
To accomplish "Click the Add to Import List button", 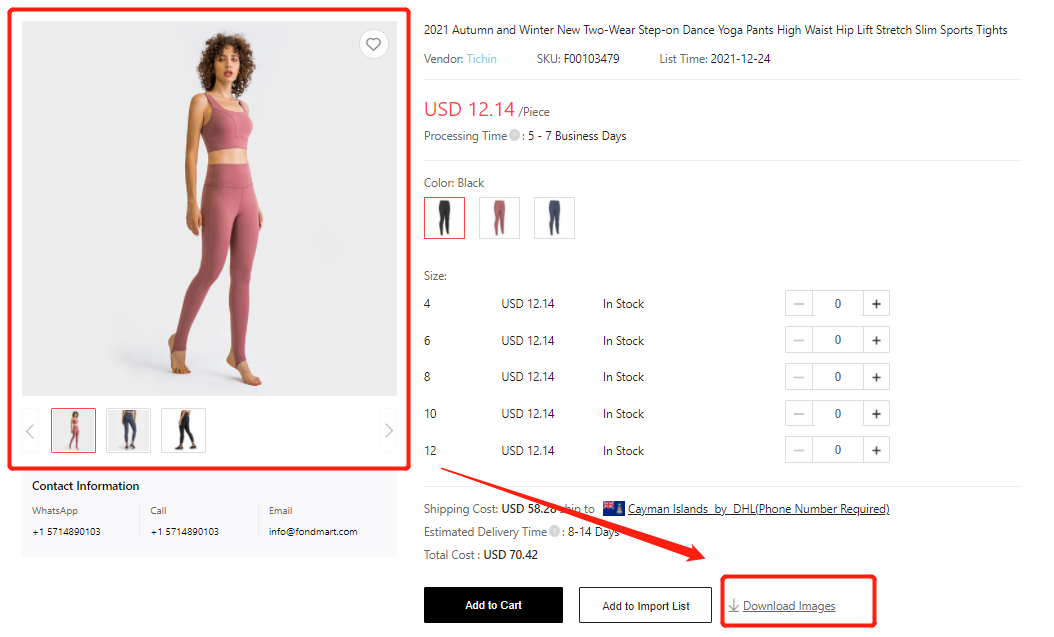I will click(645, 606).
